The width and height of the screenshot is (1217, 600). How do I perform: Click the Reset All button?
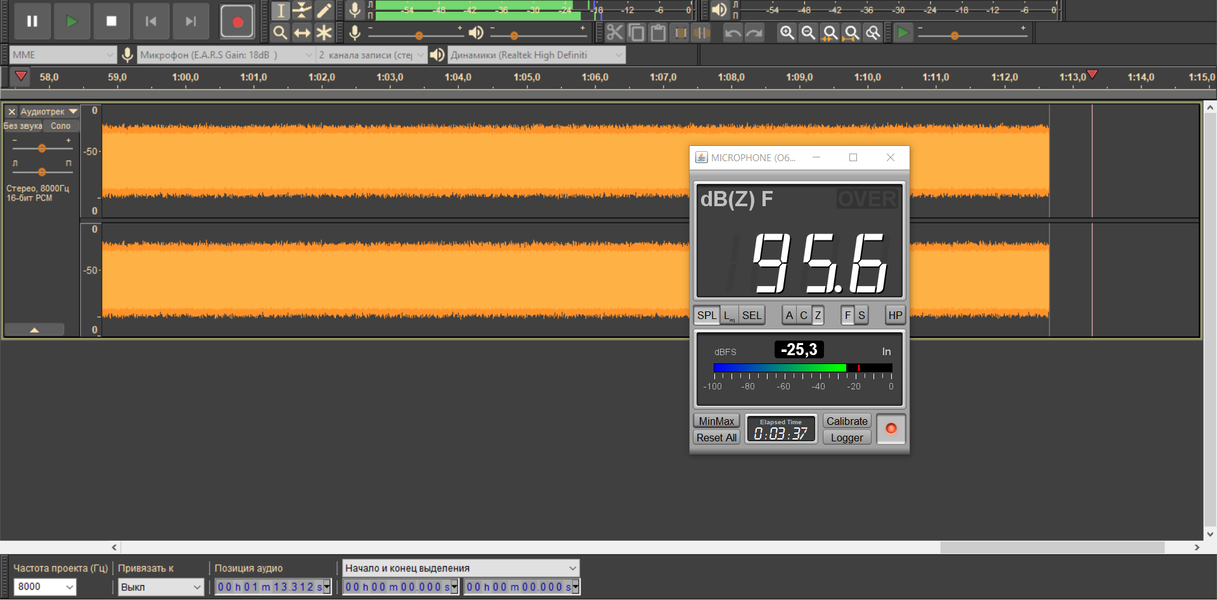716,437
